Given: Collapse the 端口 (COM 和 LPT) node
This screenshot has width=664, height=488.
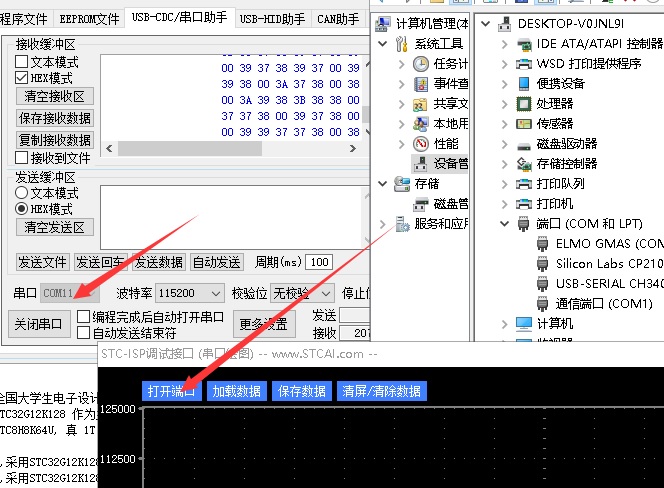Looking at the screenshot, I should (x=504, y=224).
